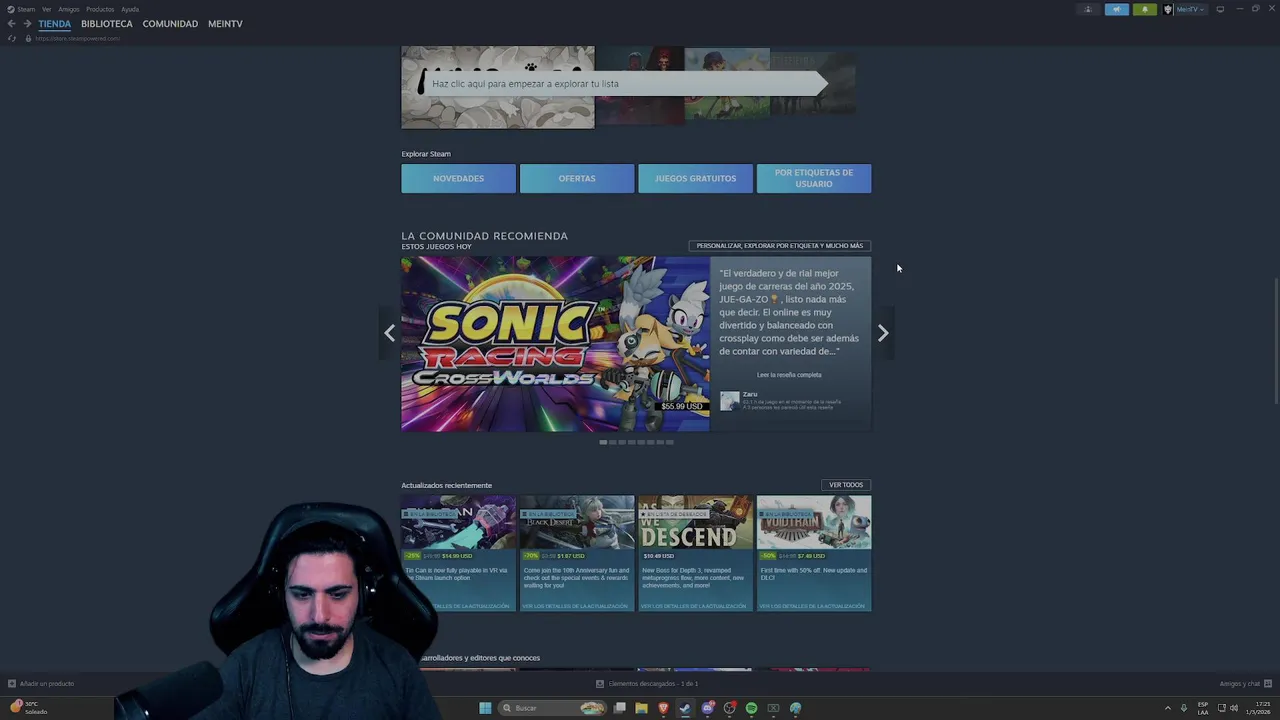Click the JUEGOS GRATUITOS button
Image resolution: width=1280 pixels, height=720 pixels.
695,178
